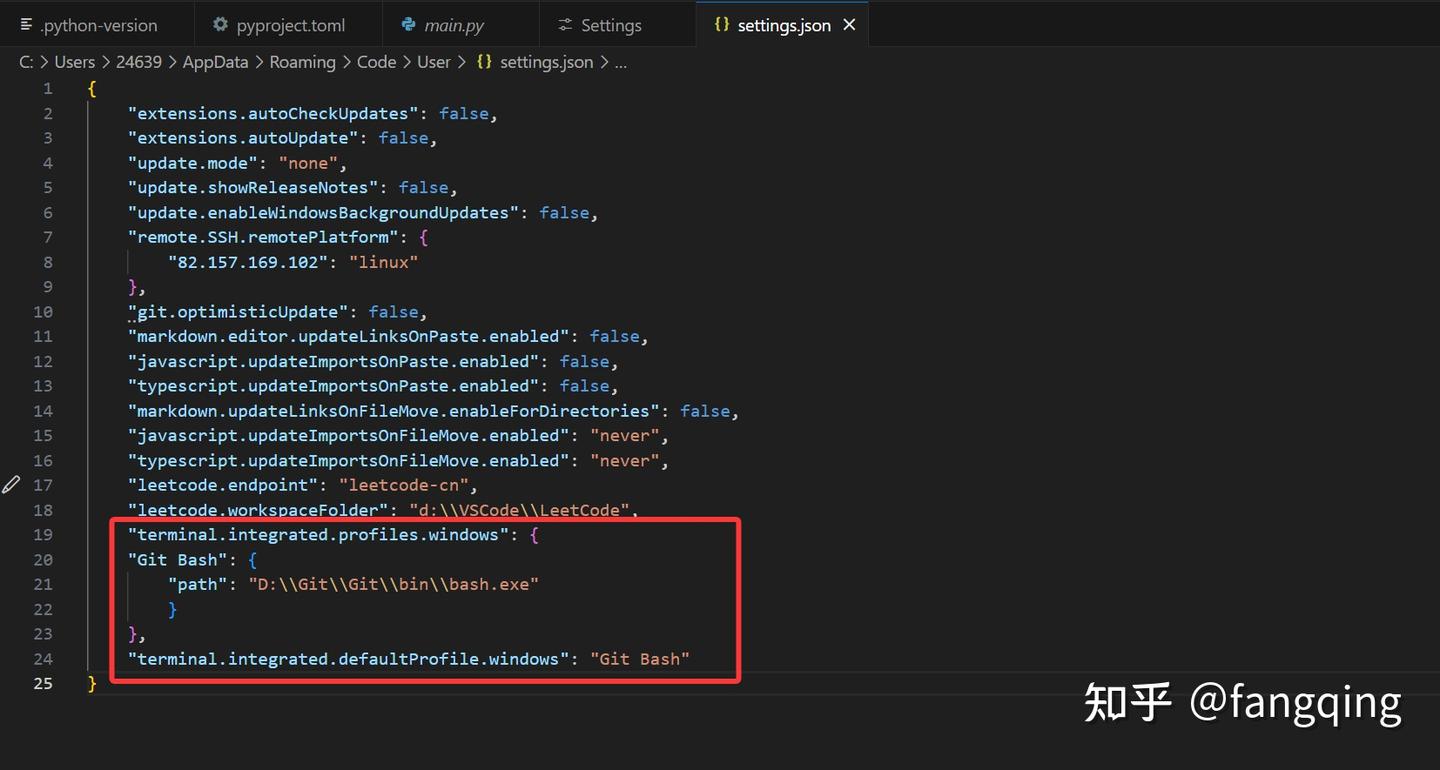This screenshot has height=770, width=1440.
Task: Open the Users breadcrumb folder
Action: [75, 62]
